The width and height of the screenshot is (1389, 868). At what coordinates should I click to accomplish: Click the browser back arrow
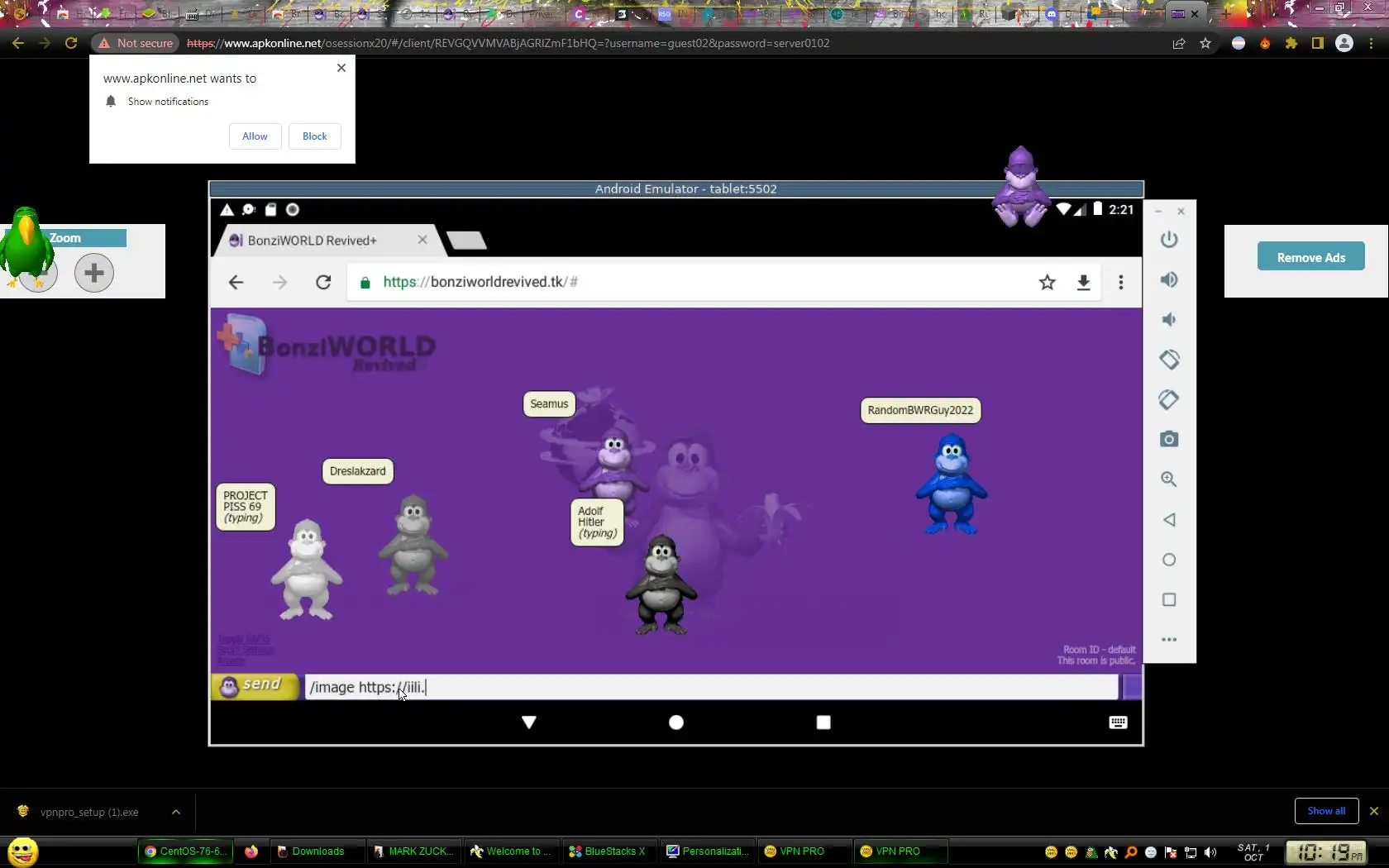pos(18,43)
